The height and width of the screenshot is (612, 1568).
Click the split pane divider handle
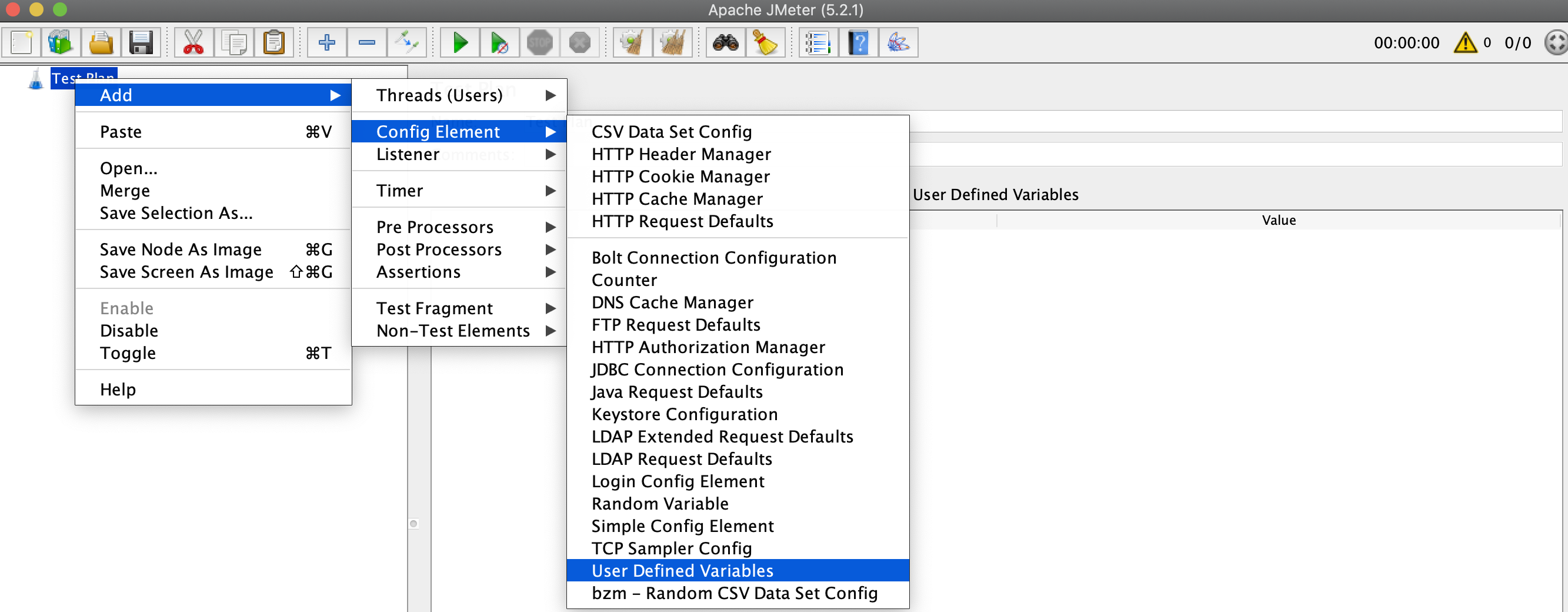point(414,524)
